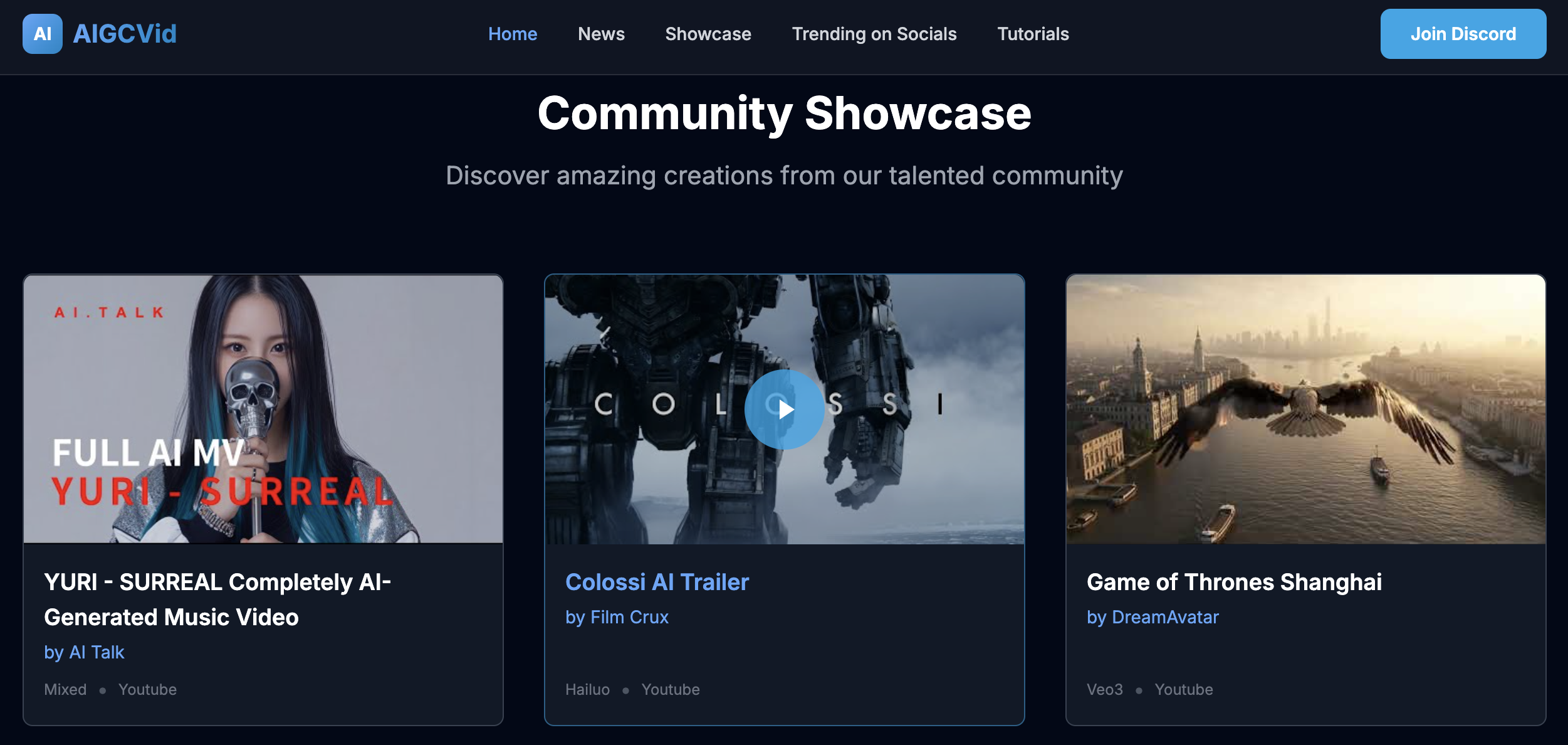
Task: Open YURI - SURREAL Music Video title
Action: tap(217, 599)
